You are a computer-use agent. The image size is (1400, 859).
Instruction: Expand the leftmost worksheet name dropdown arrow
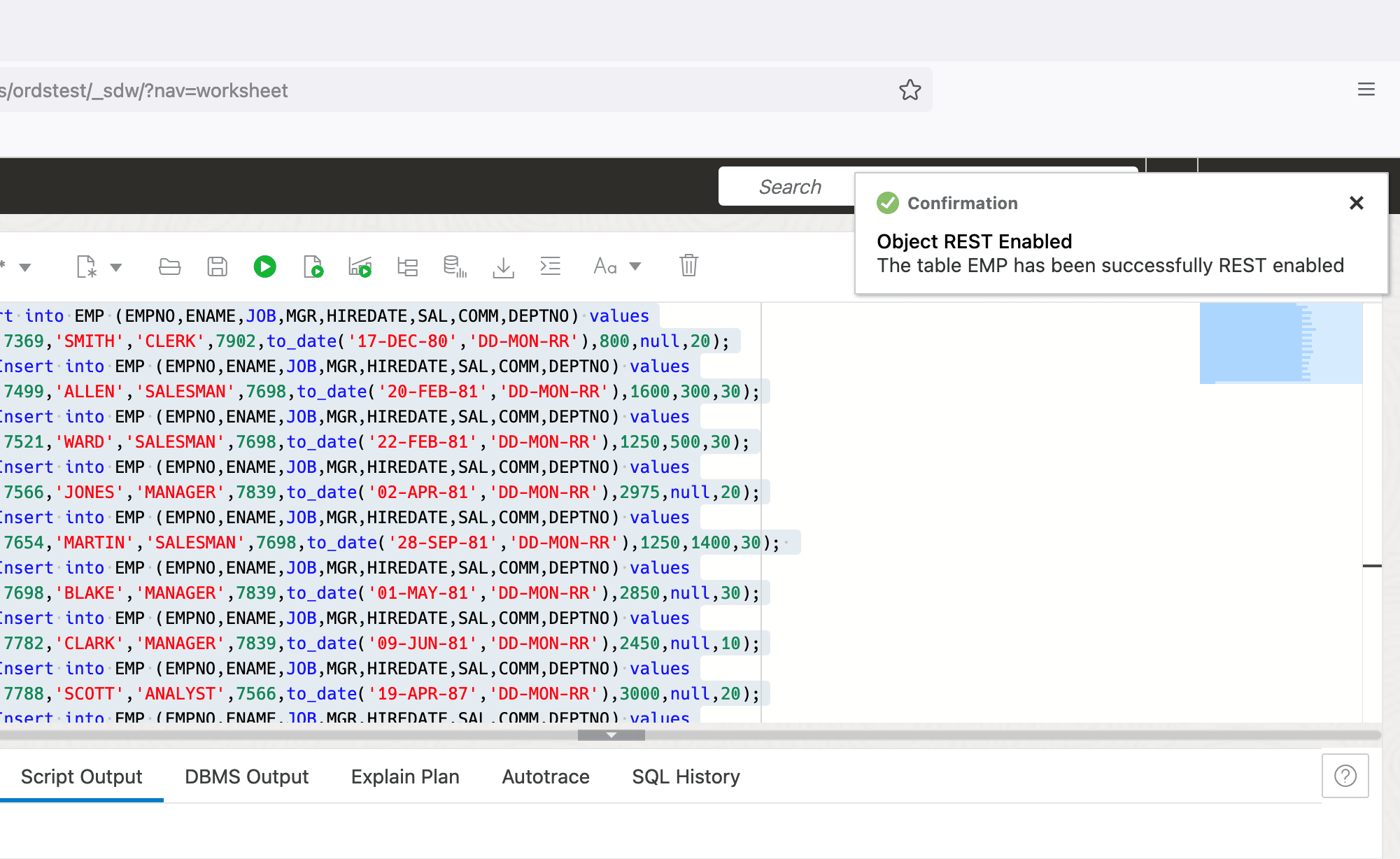click(x=25, y=267)
